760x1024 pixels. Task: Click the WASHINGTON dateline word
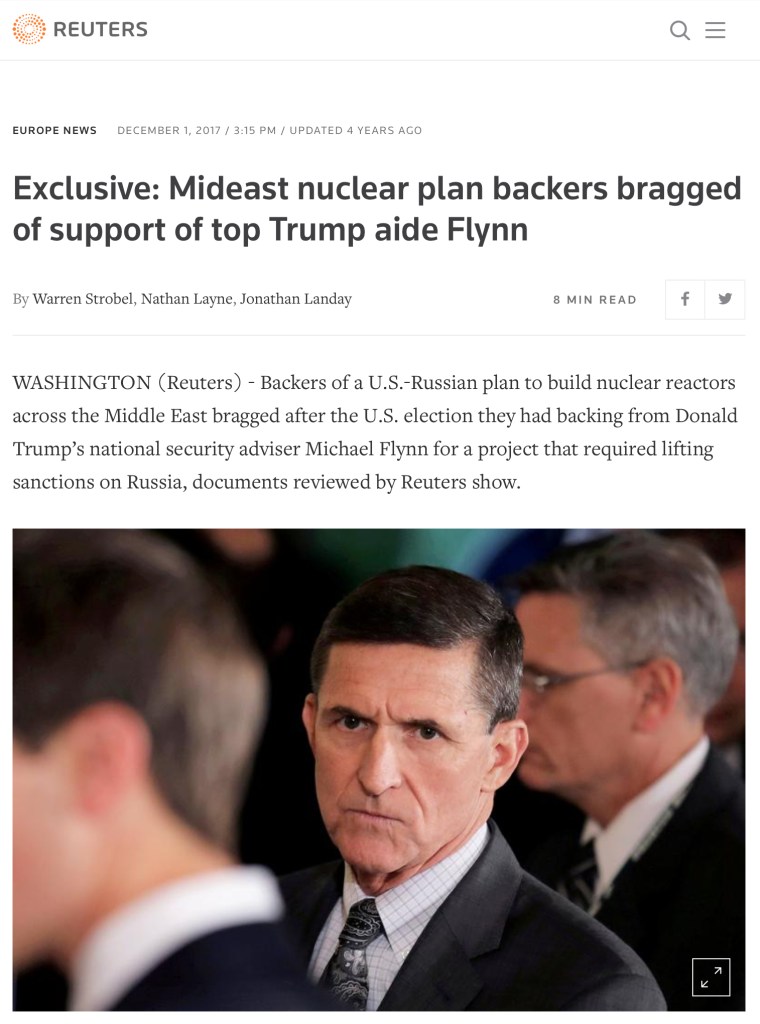(x=82, y=382)
